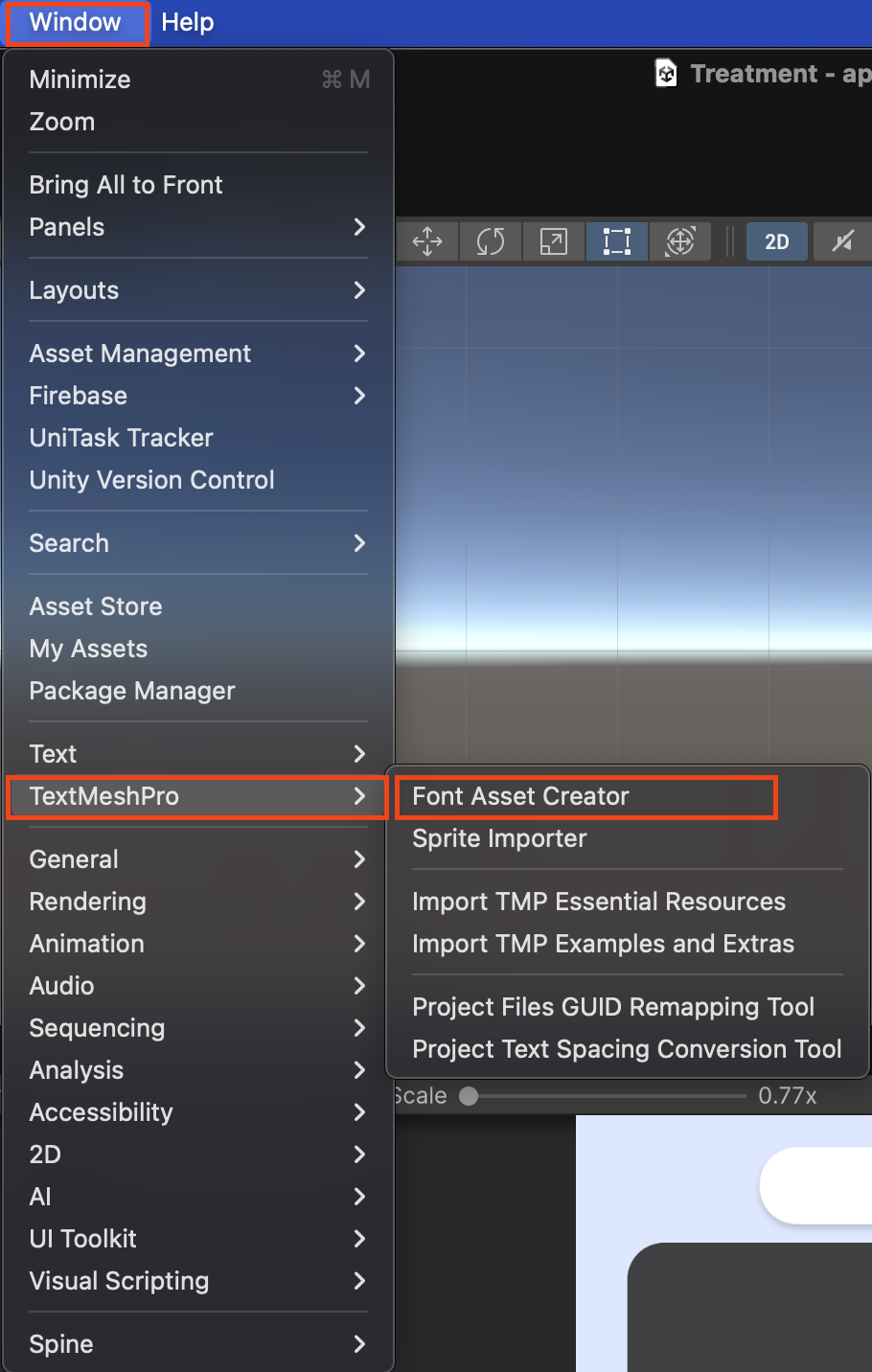
Task: Expand the Visual Scripting submenu
Action: (198, 1281)
